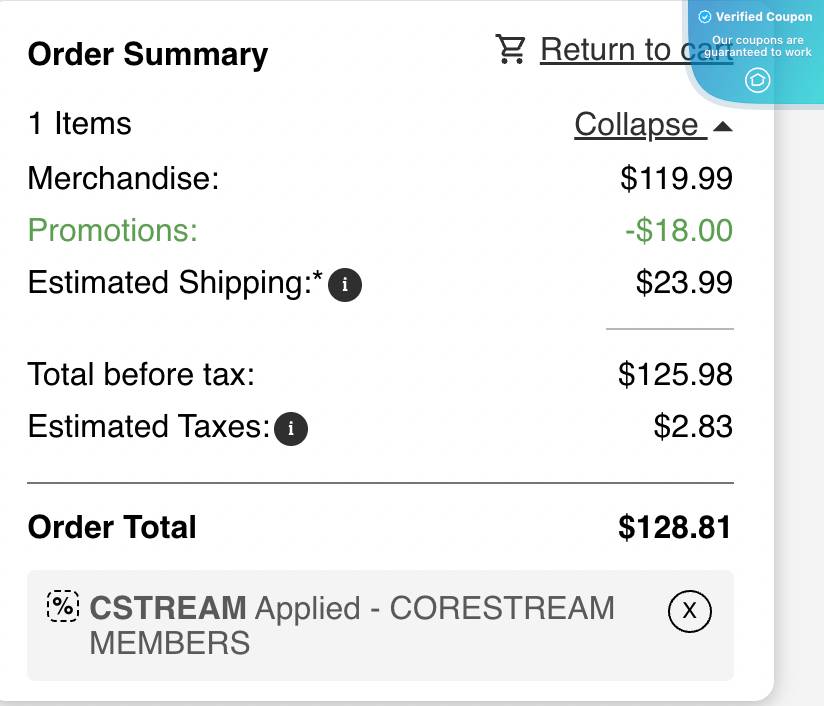
Task: Click the circular badge icon under coupon guarantee
Action: coord(758,80)
